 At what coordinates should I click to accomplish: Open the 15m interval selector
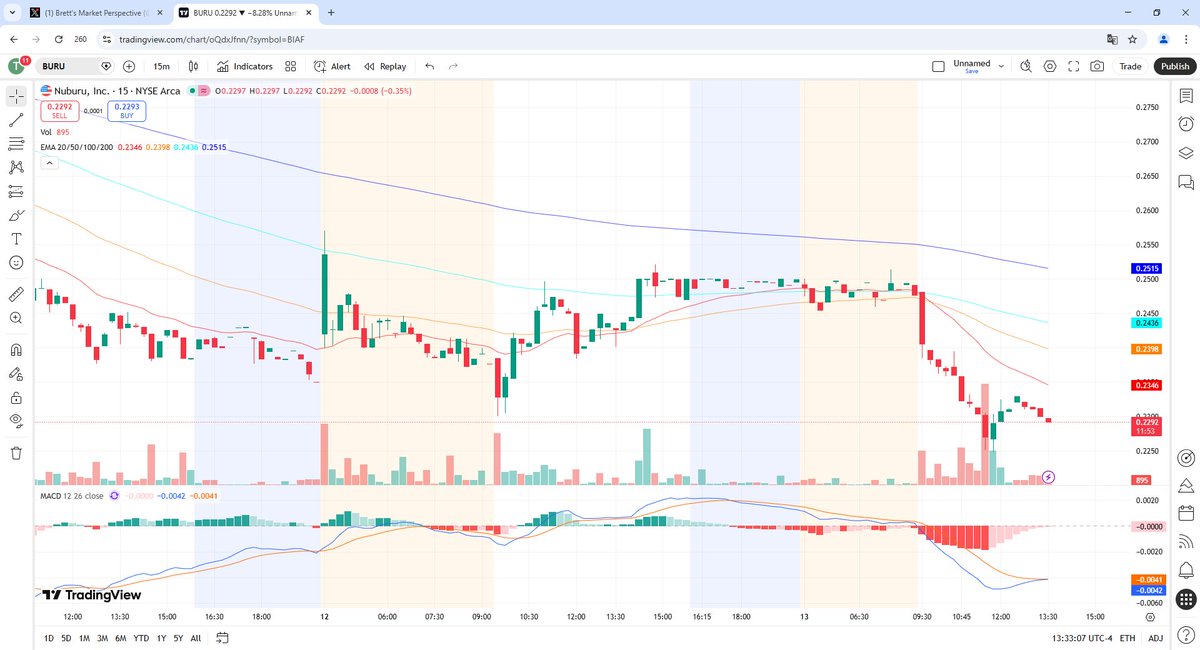point(162,66)
